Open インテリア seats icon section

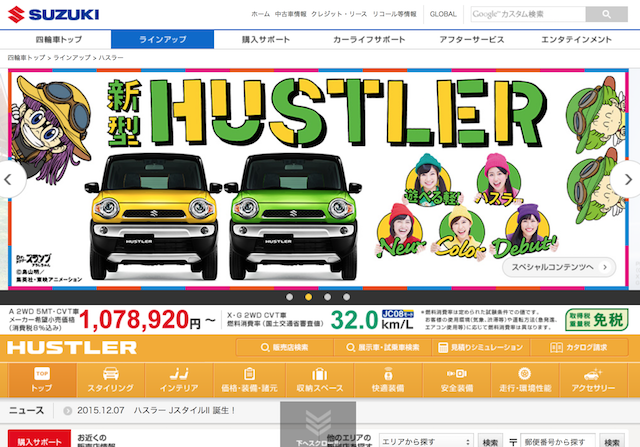pyautogui.click(x=179, y=380)
